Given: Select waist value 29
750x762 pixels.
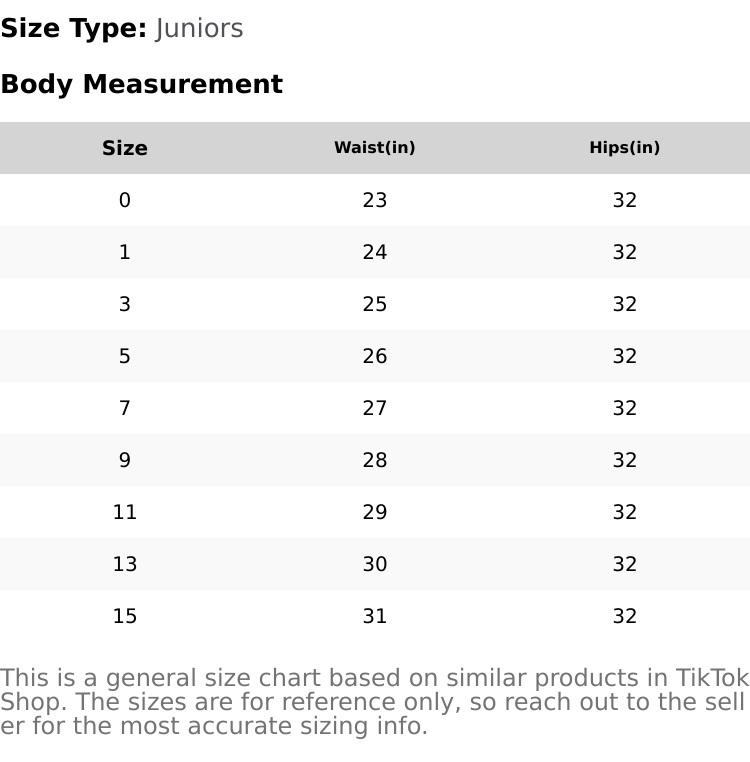Looking at the screenshot, I should point(375,512).
